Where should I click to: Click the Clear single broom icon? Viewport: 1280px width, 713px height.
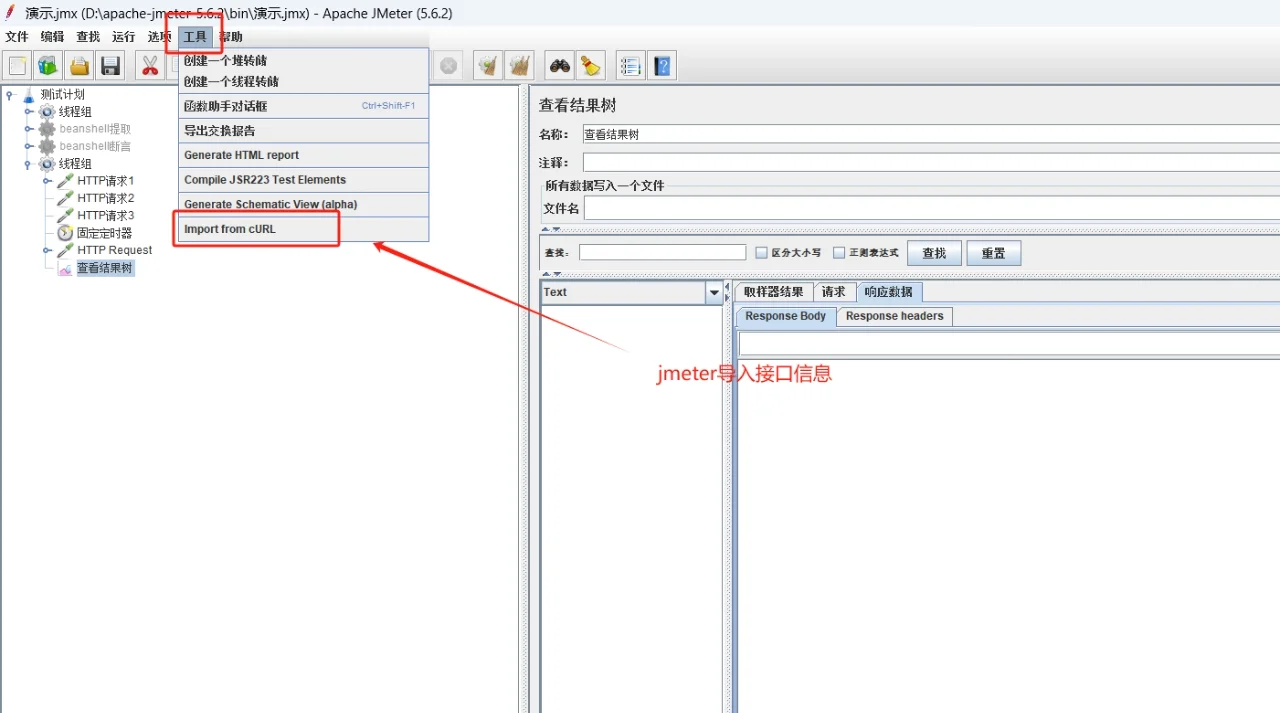point(488,66)
